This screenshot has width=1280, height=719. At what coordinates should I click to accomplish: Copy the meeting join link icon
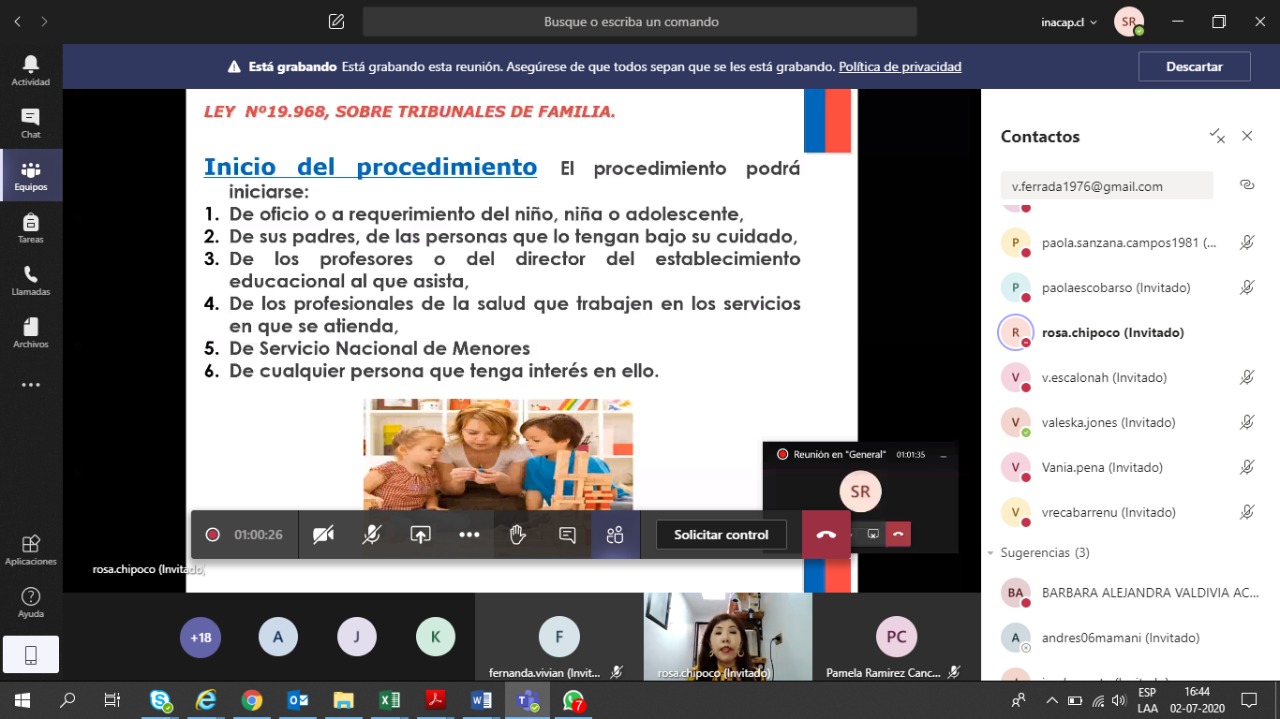tap(1246, 185)
